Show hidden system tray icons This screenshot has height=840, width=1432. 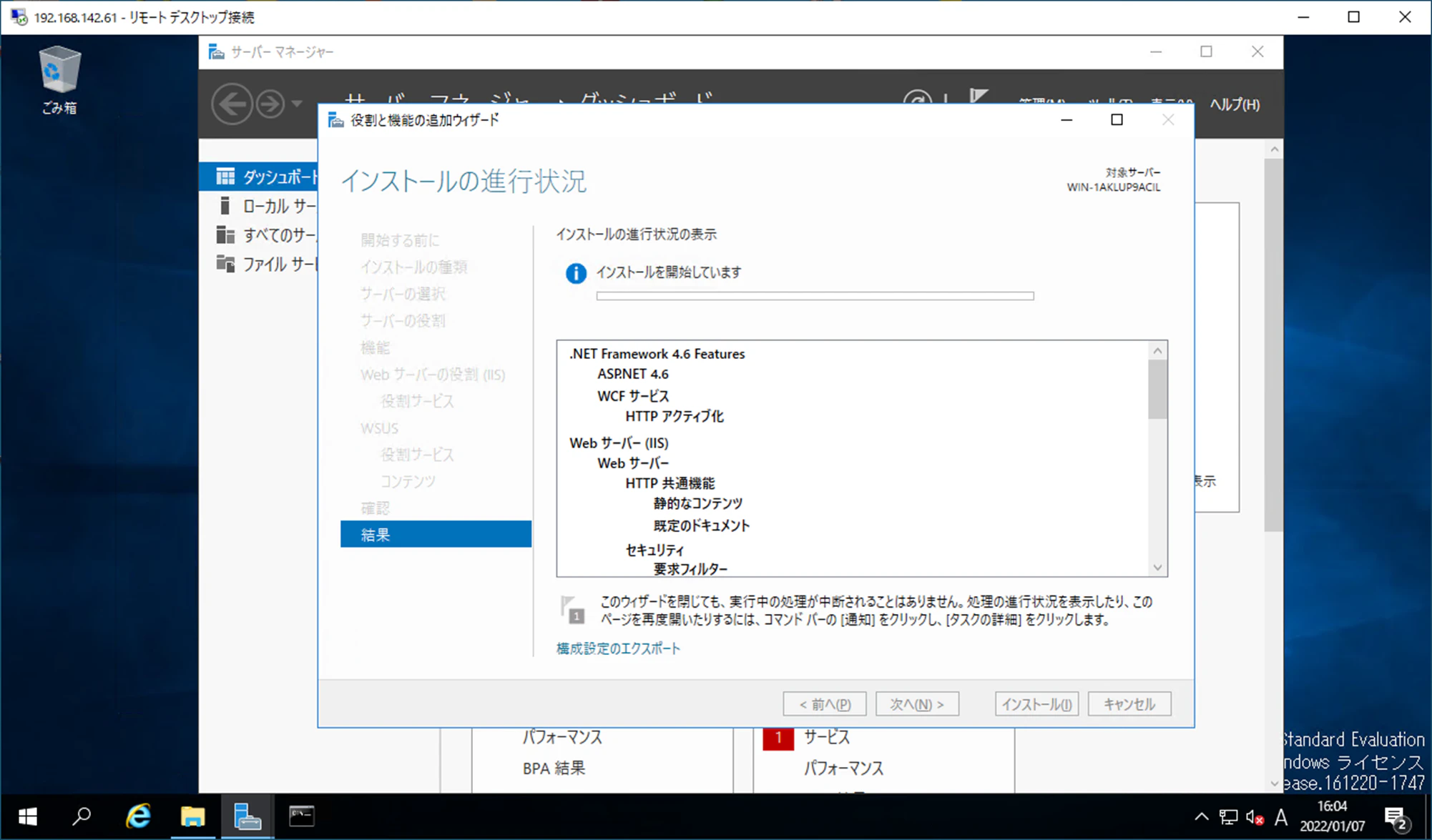point(1202,816)
